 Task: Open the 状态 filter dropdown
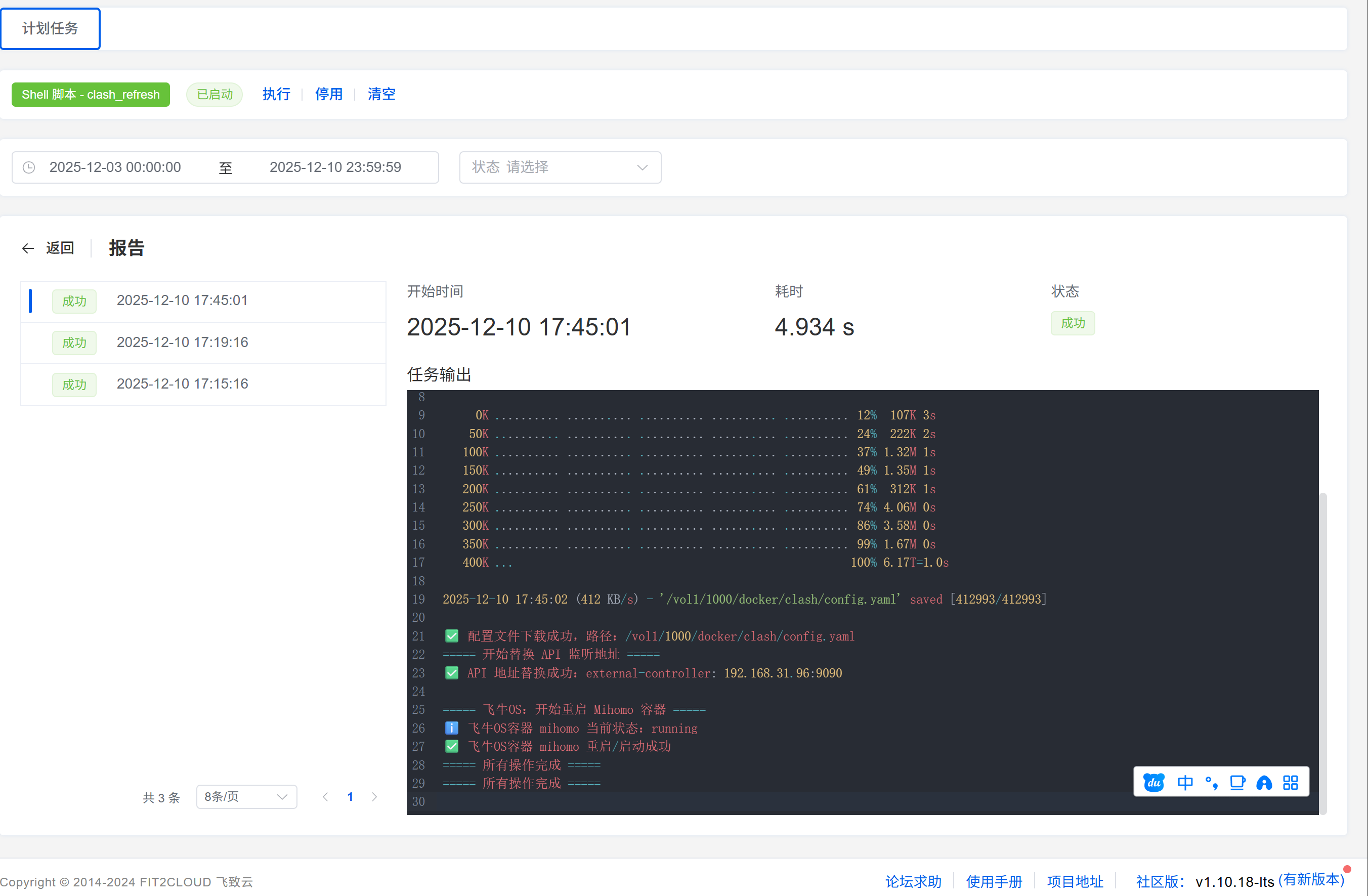560,167
